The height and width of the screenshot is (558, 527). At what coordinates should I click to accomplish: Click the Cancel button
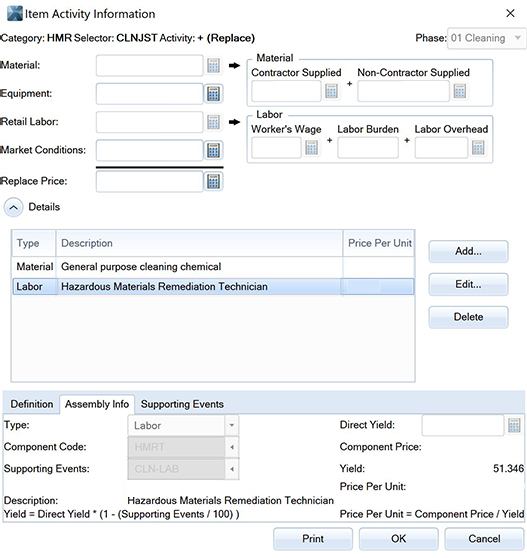(x=484, y=539)
